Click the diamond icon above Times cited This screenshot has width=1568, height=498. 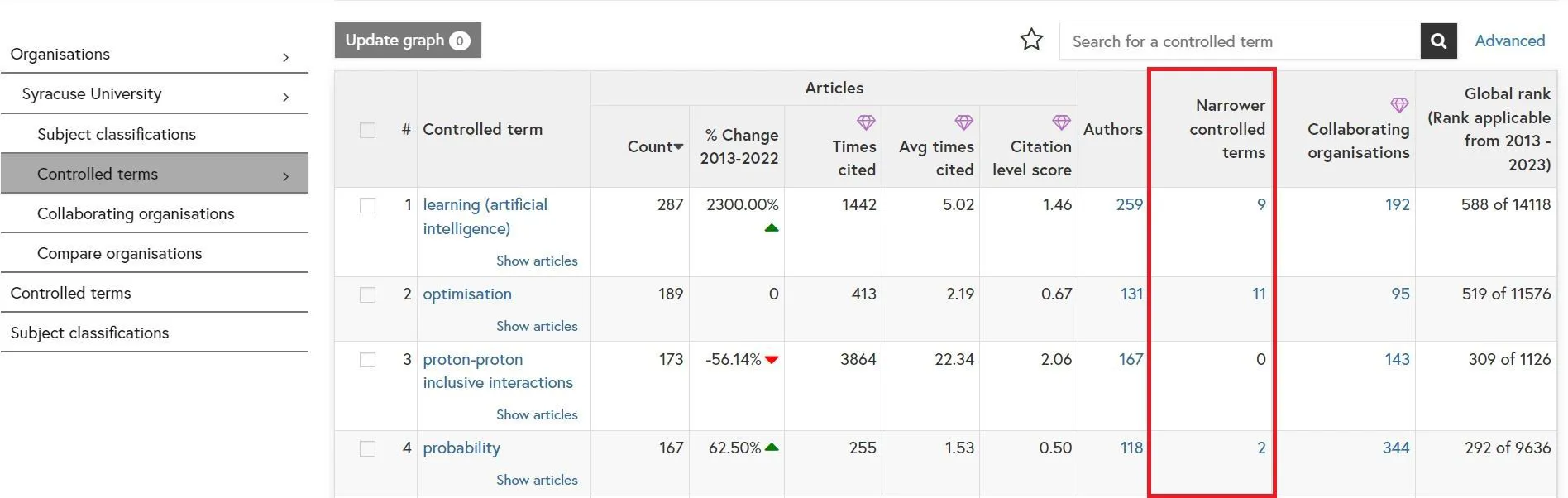pyautogui.click(x=865, y=122)
